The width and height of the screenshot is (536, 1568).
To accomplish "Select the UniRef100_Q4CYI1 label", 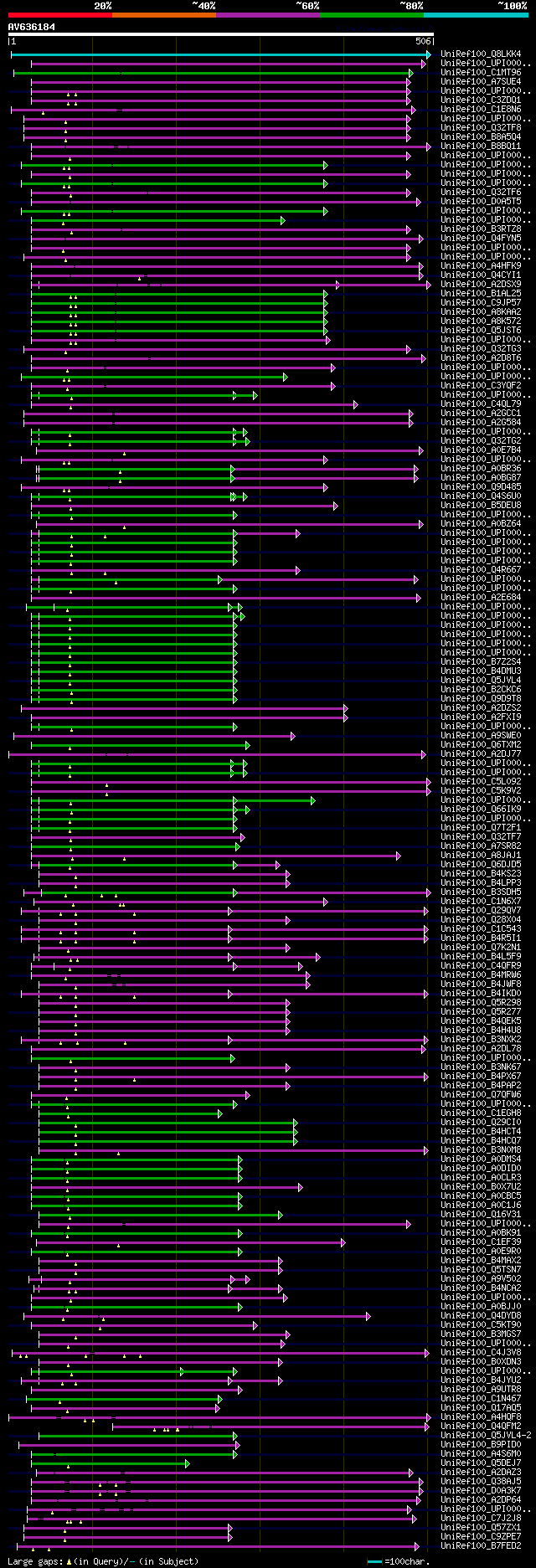I will (x=481, y=275).
